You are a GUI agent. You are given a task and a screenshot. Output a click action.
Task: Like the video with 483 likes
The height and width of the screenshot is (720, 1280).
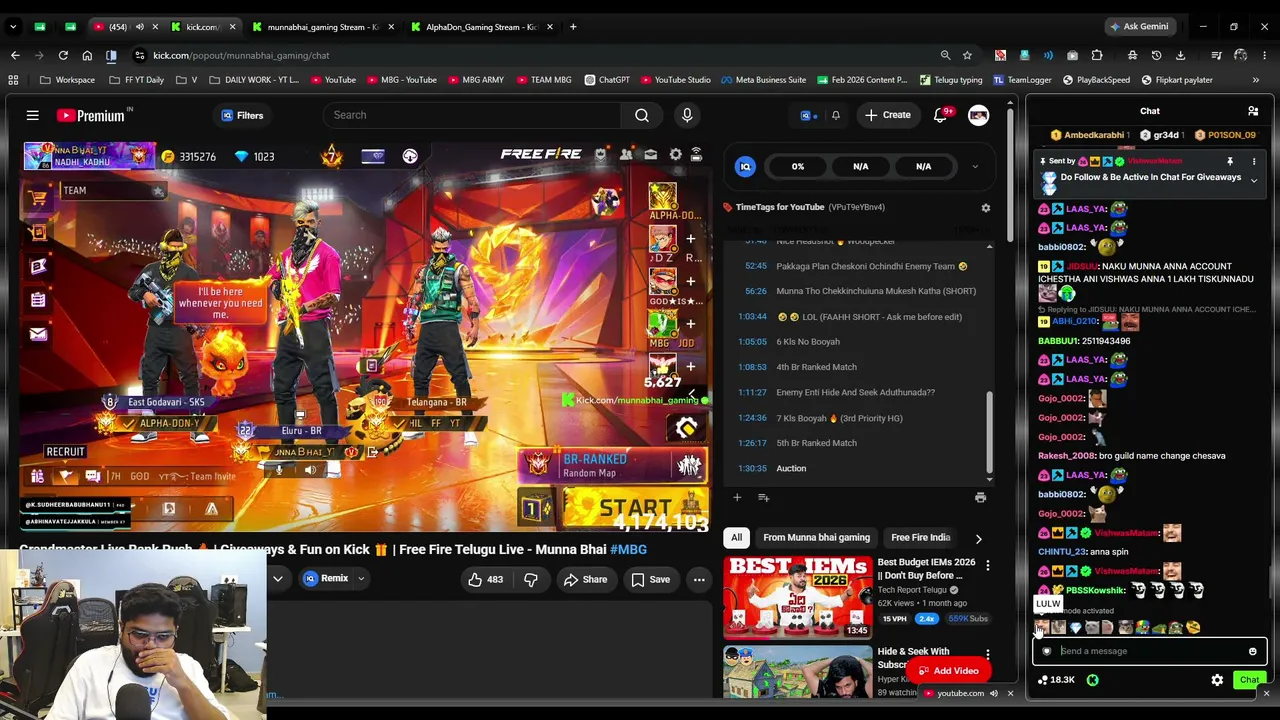click(485, 579)
